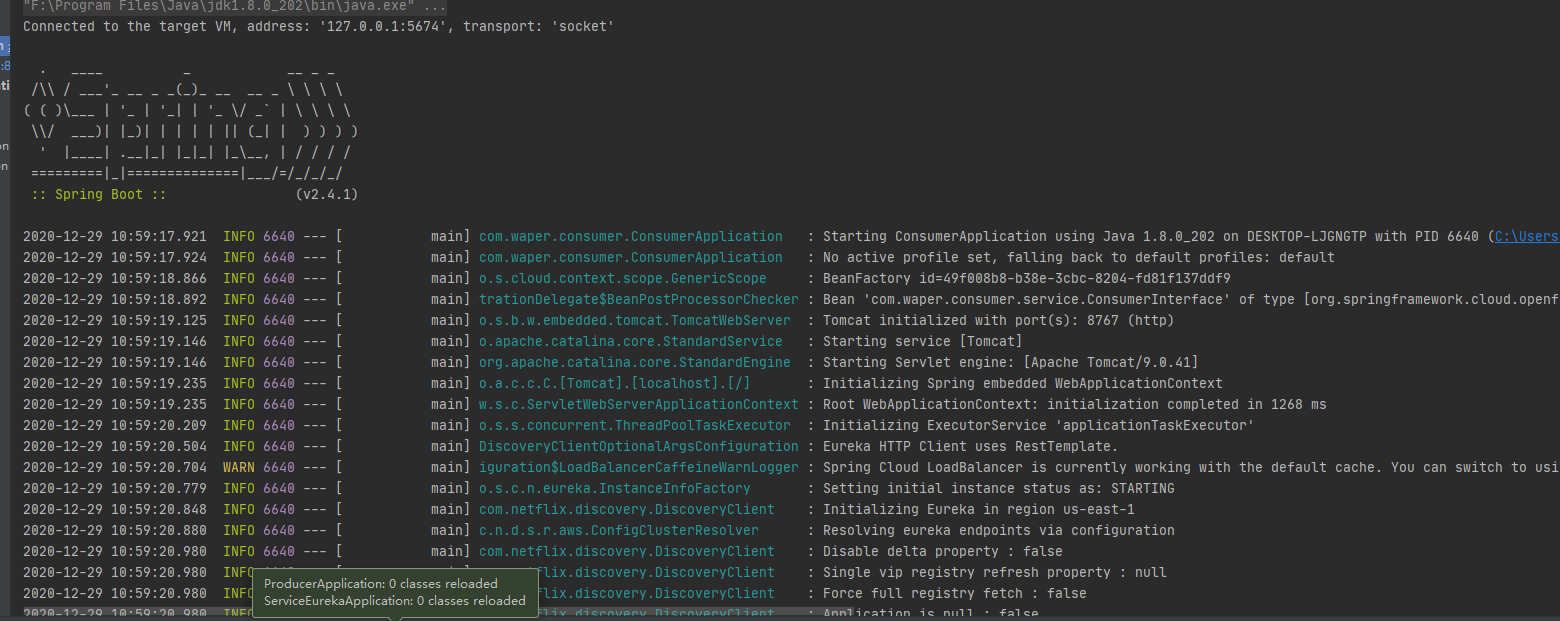Click 'Connected to the target VM' line
1560x621 pixels.
tap(319, 26)
